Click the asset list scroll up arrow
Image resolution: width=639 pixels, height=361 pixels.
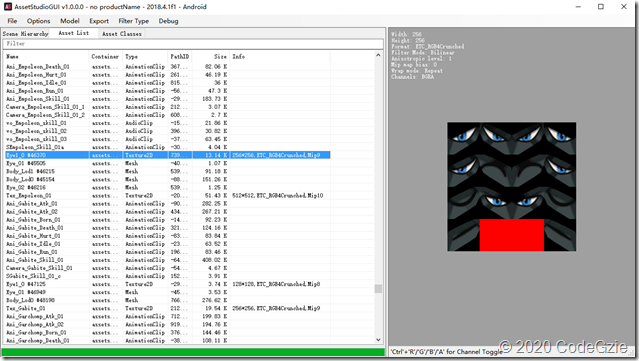(378, 55)
